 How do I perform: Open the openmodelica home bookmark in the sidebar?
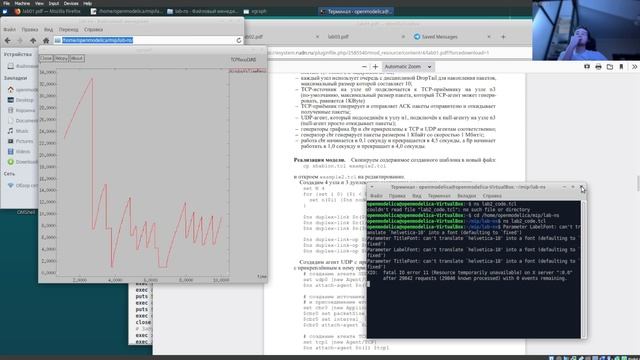[x=22, y=90]
